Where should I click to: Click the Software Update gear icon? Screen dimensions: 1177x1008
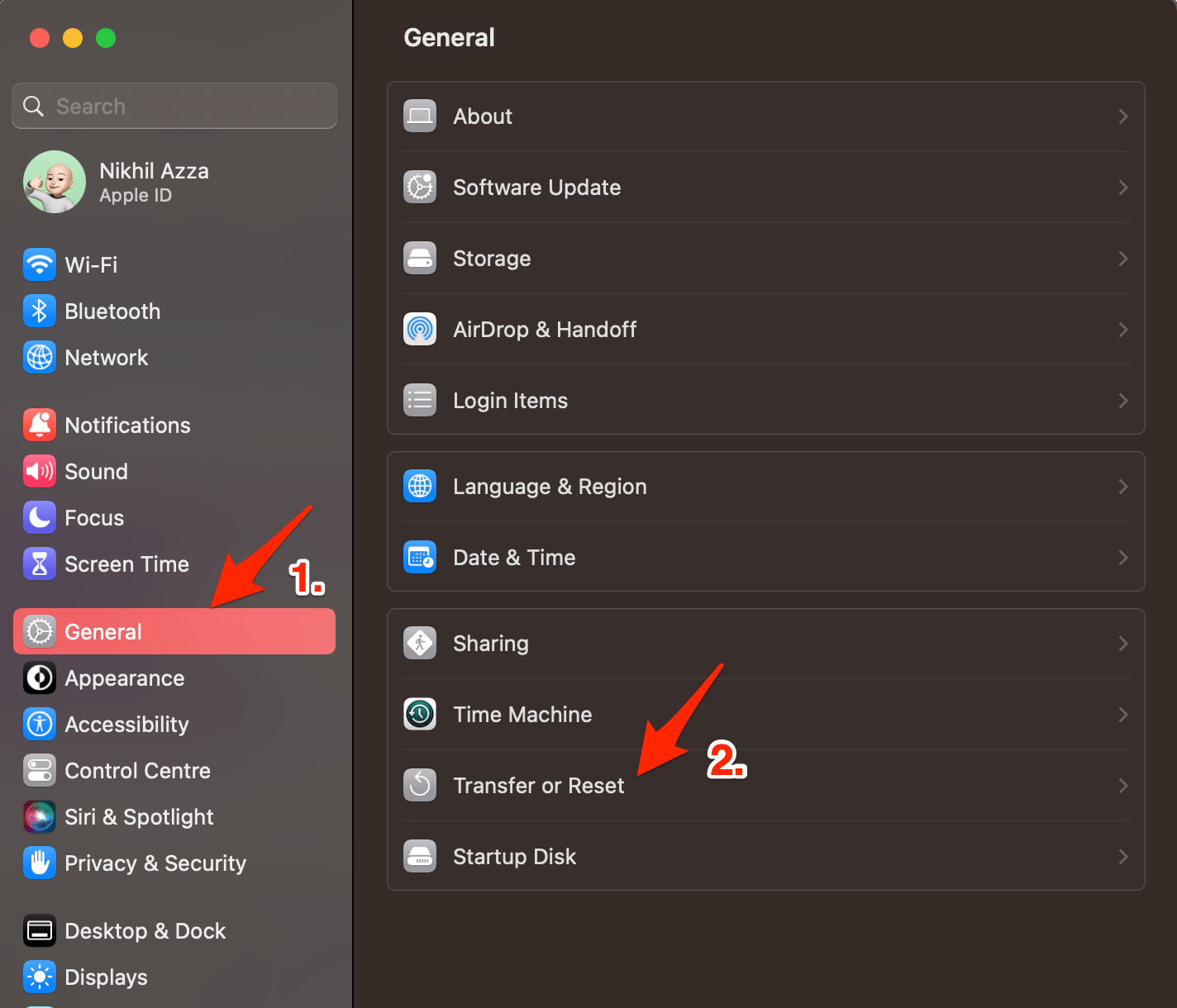tap(420, 188)
